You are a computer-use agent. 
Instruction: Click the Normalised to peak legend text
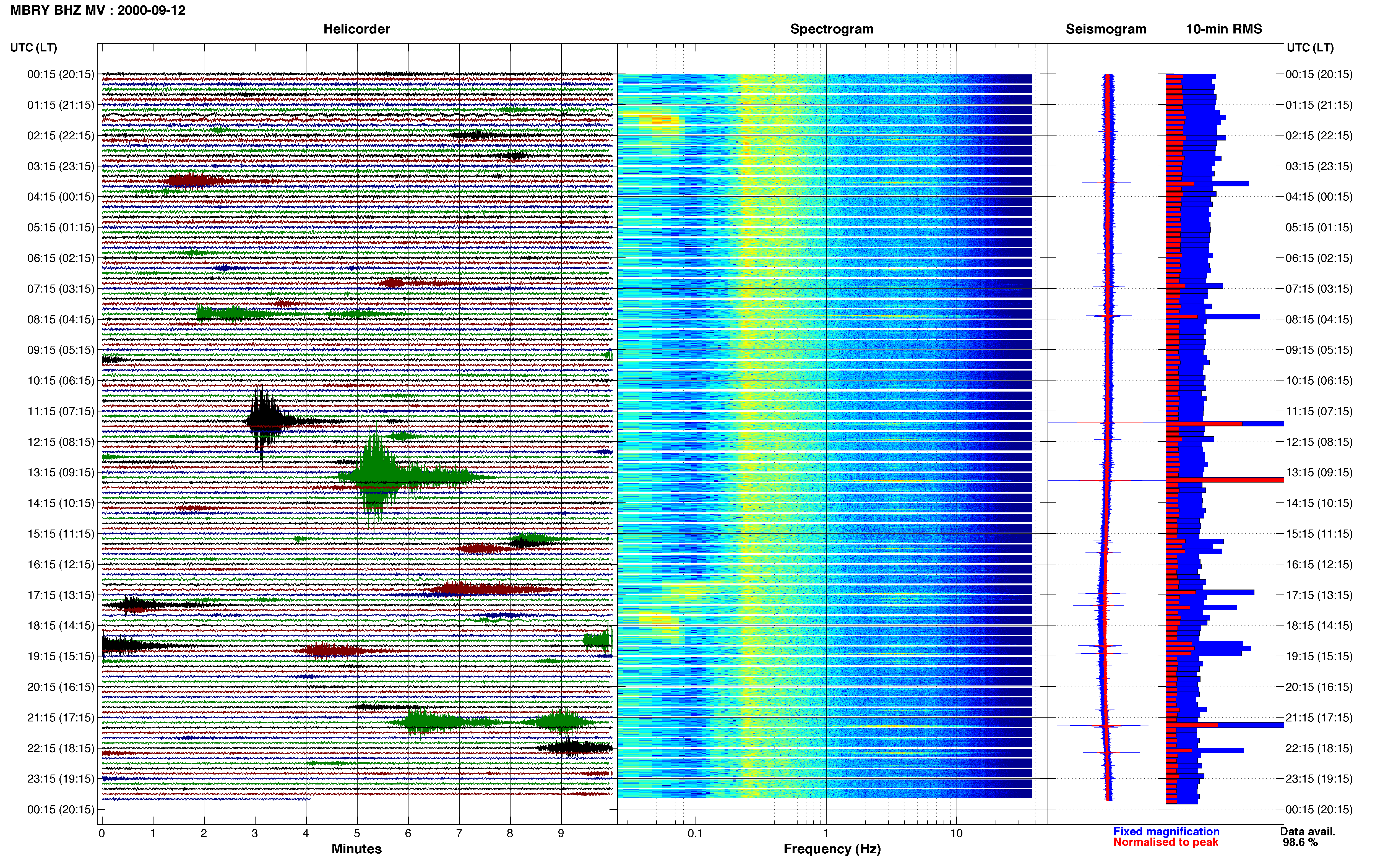coord(1166,842)
